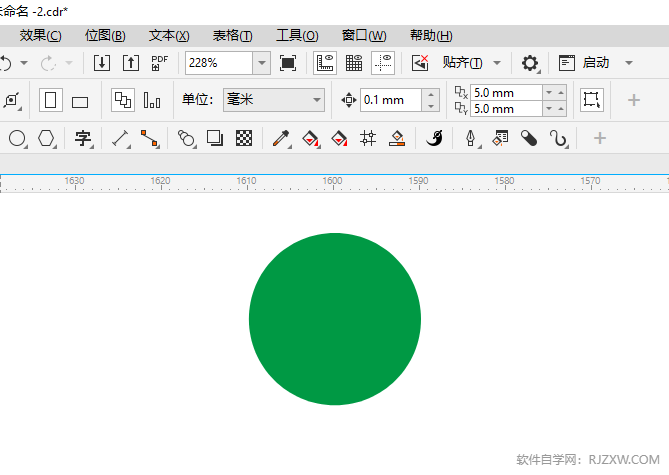Click the Export icon with up arrow
The width and height of the screenshot is (669, 475).
point(131,63)
